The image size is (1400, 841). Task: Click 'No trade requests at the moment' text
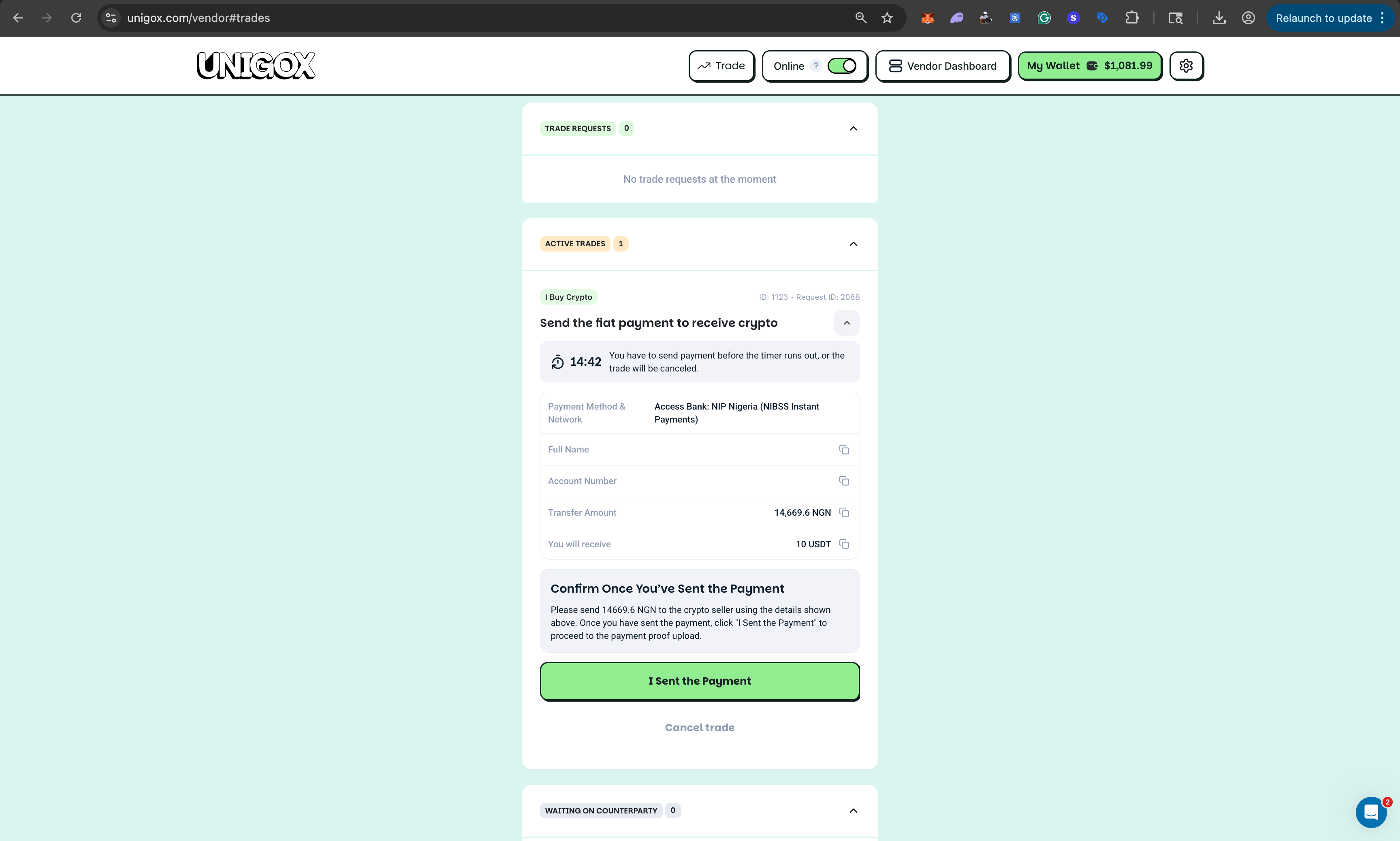click(700, 179)
